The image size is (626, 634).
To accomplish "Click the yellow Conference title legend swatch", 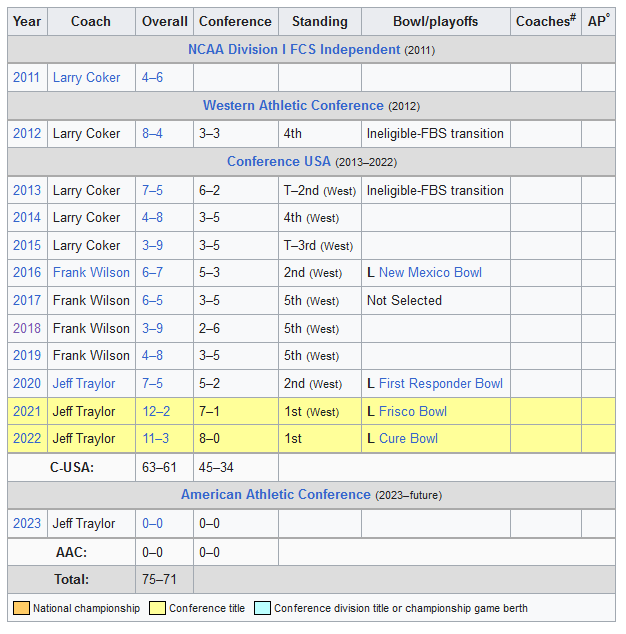I will [x=157, y=608].
